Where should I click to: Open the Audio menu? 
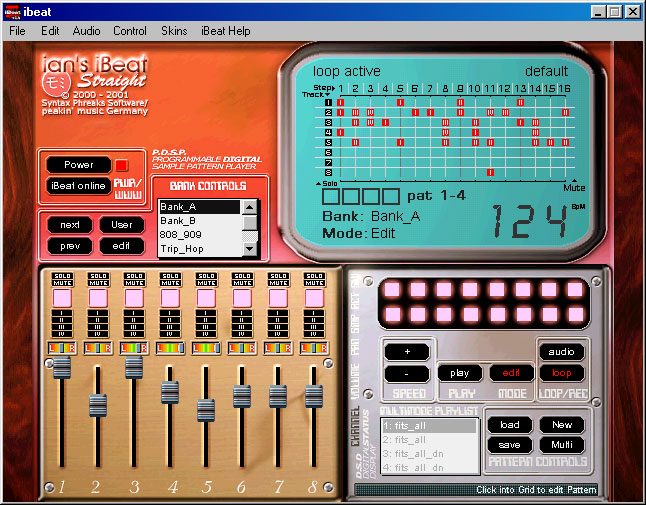87,31
